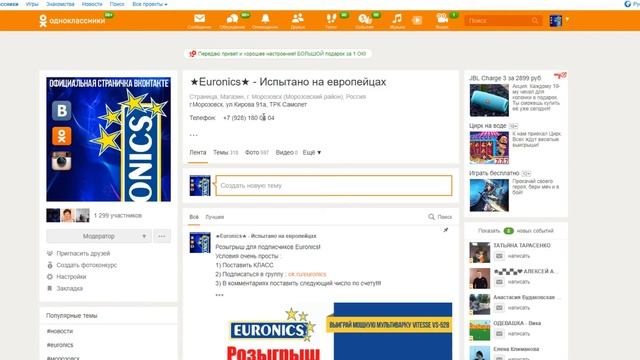Switch to the Лента tab
The height and width of the screenshot is (360, 640).
[x=198, y=152]
